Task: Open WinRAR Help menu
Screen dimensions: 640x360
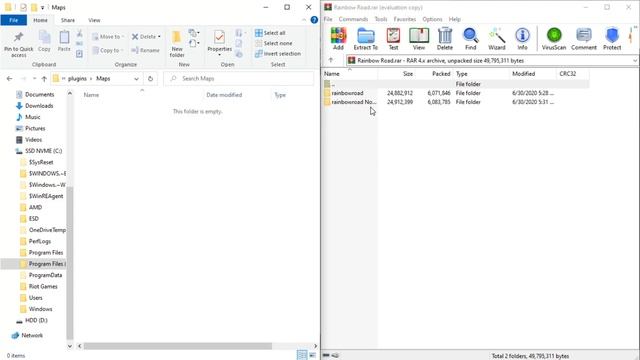Action: point(454,19)
